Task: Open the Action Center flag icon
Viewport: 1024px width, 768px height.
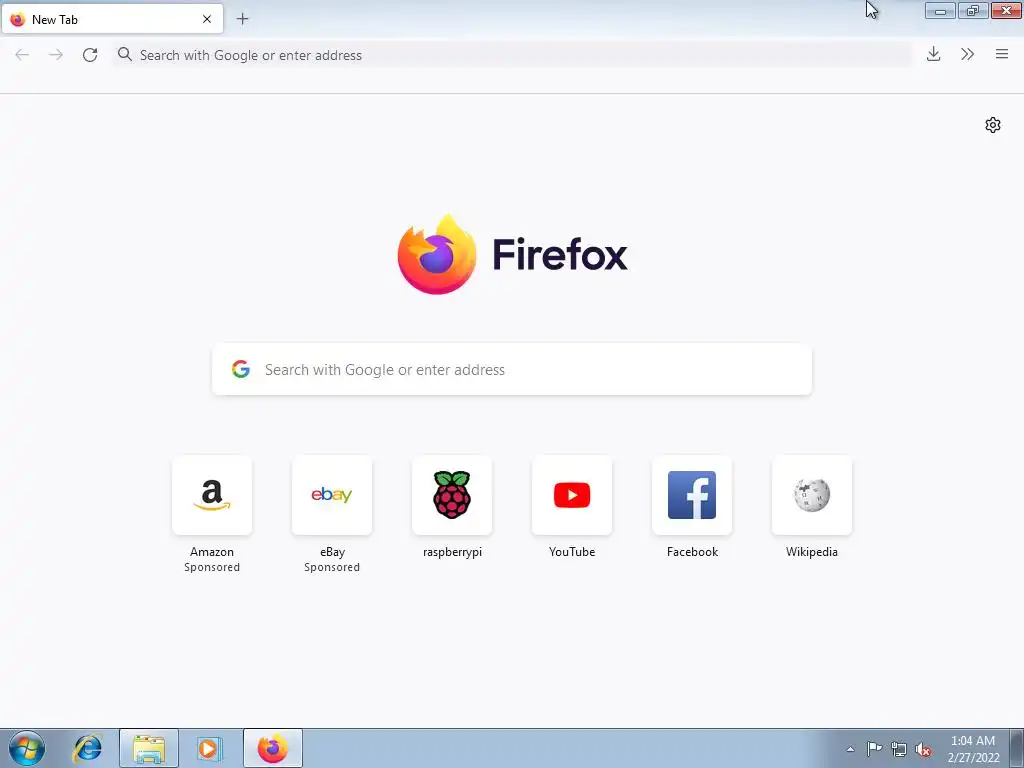Action: pyautogui.click(x=874, y=749)
